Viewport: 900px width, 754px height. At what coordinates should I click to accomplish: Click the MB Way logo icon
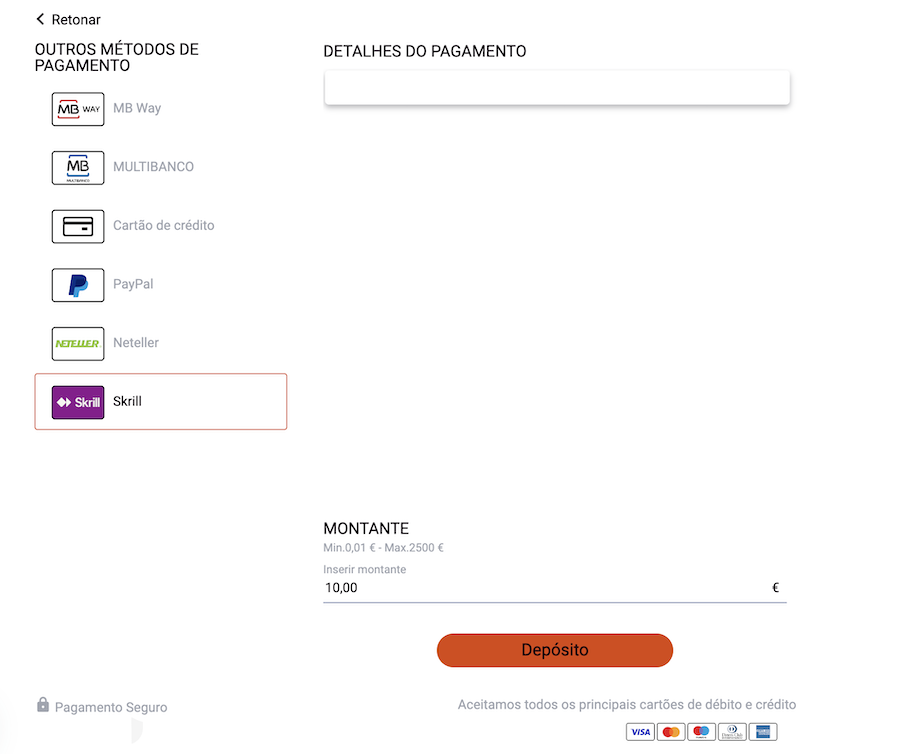[78, 109]
